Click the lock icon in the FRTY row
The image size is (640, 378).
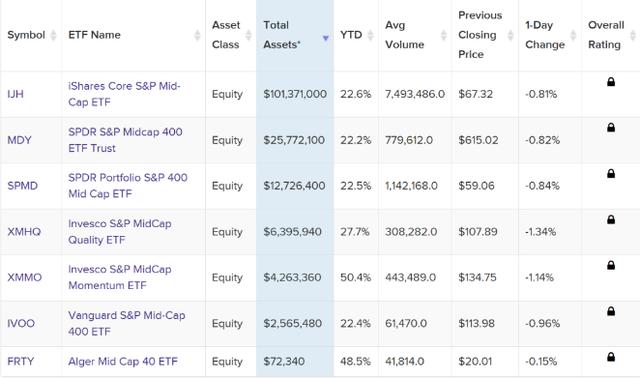611,357
